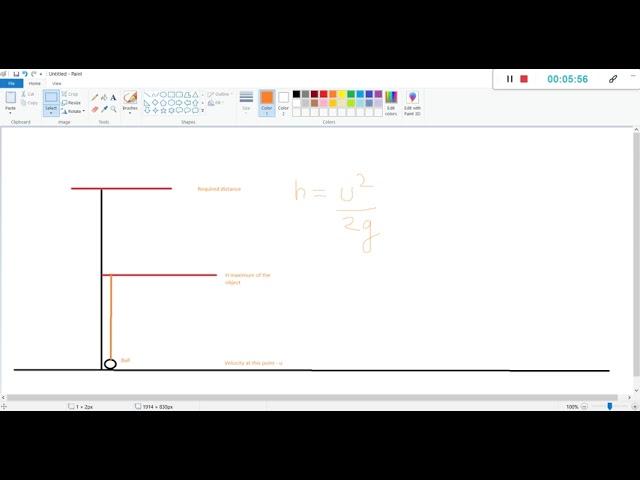Click the Copy button
This screenshot has height=480, width=640.
tap(29, 103)
